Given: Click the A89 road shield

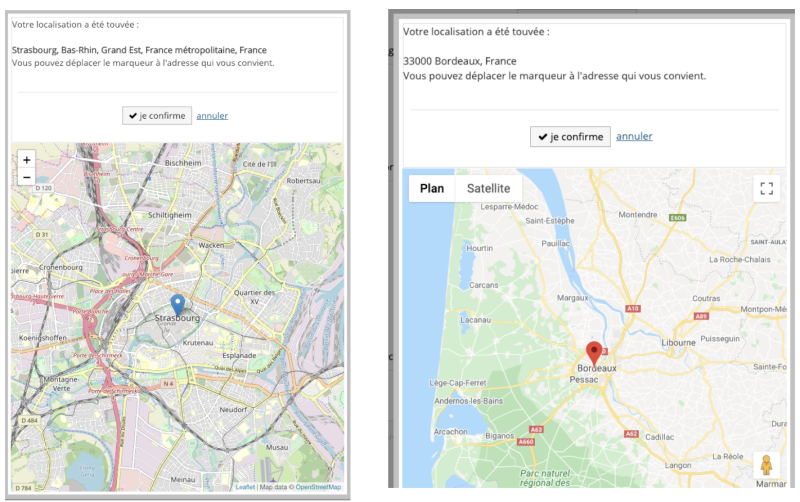Looking at the screenshot, I should [x=701, y=316].
